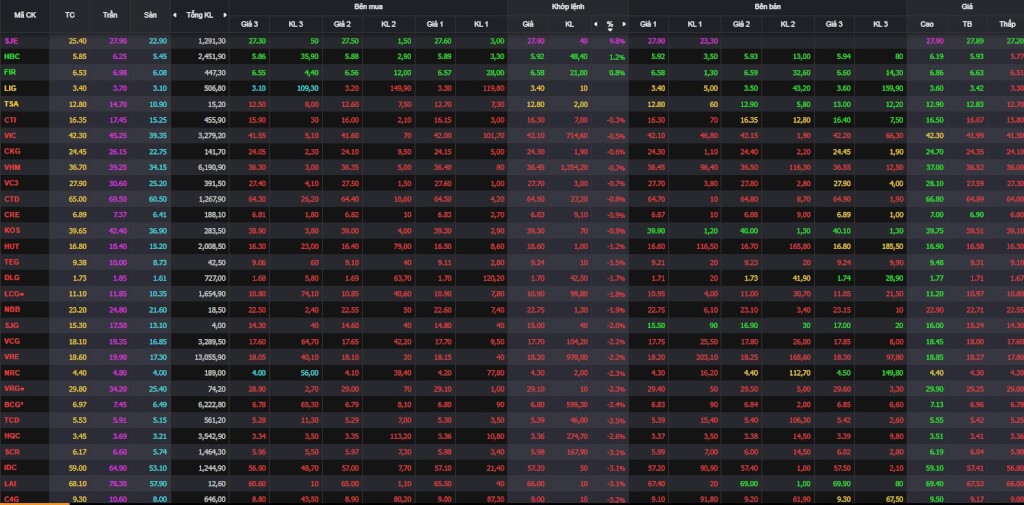Open stock symbol CRE
Viewport: 1024px width, 505px height.
[12, 214]
